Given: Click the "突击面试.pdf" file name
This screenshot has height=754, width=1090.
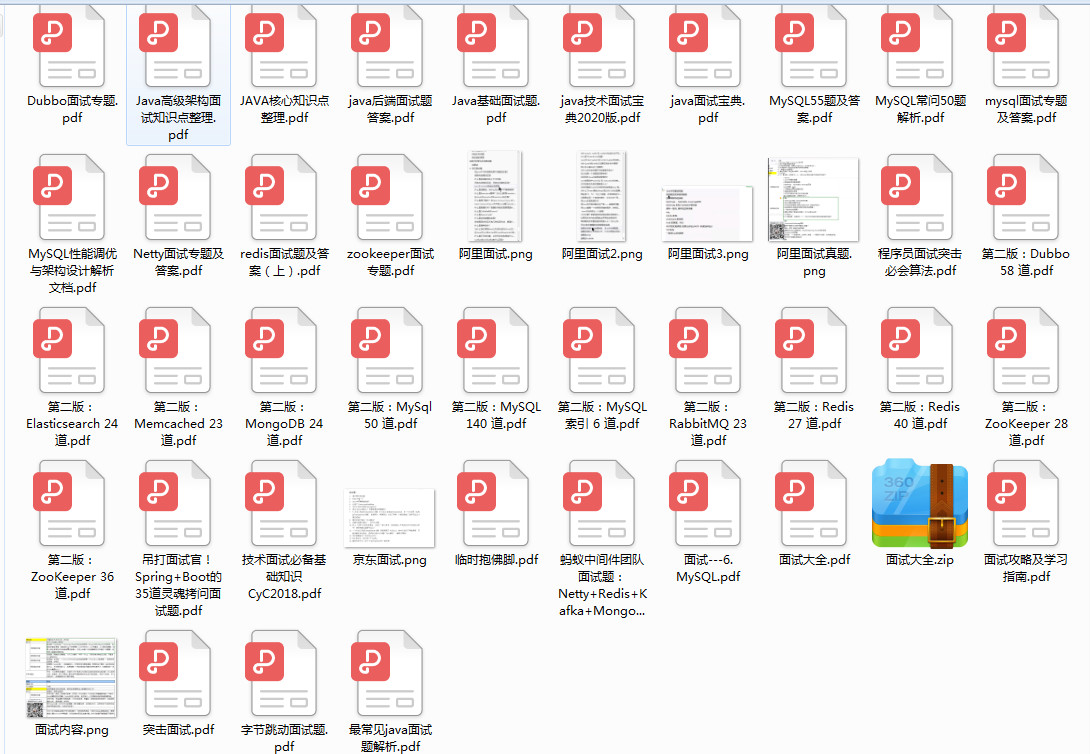Looking at the screenshot, I should [x=179, y=730].
